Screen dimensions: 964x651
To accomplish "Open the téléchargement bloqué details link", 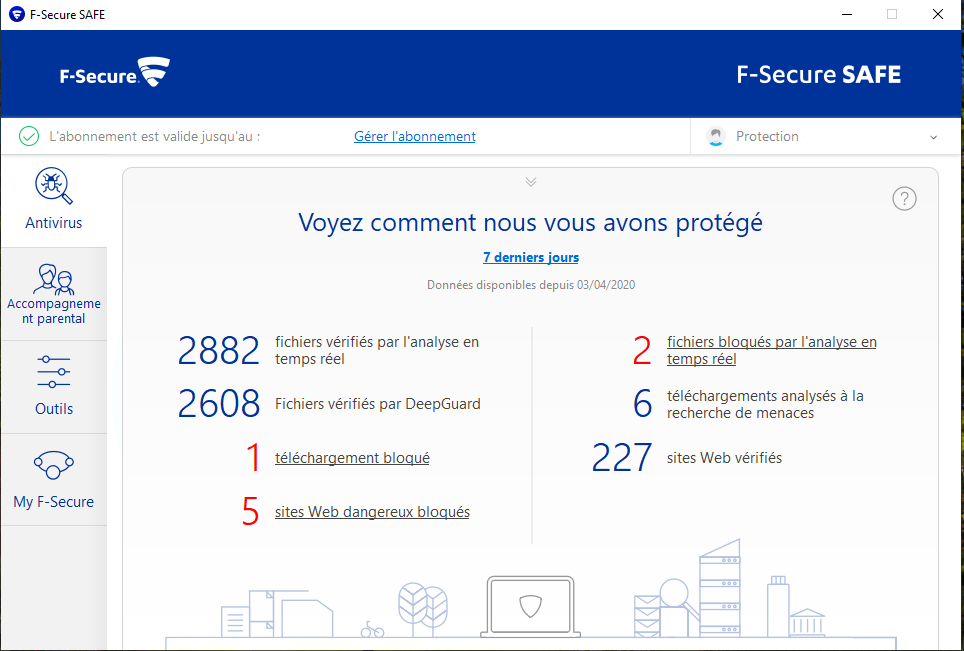I will pyautogui.click(x=352, y=458).
